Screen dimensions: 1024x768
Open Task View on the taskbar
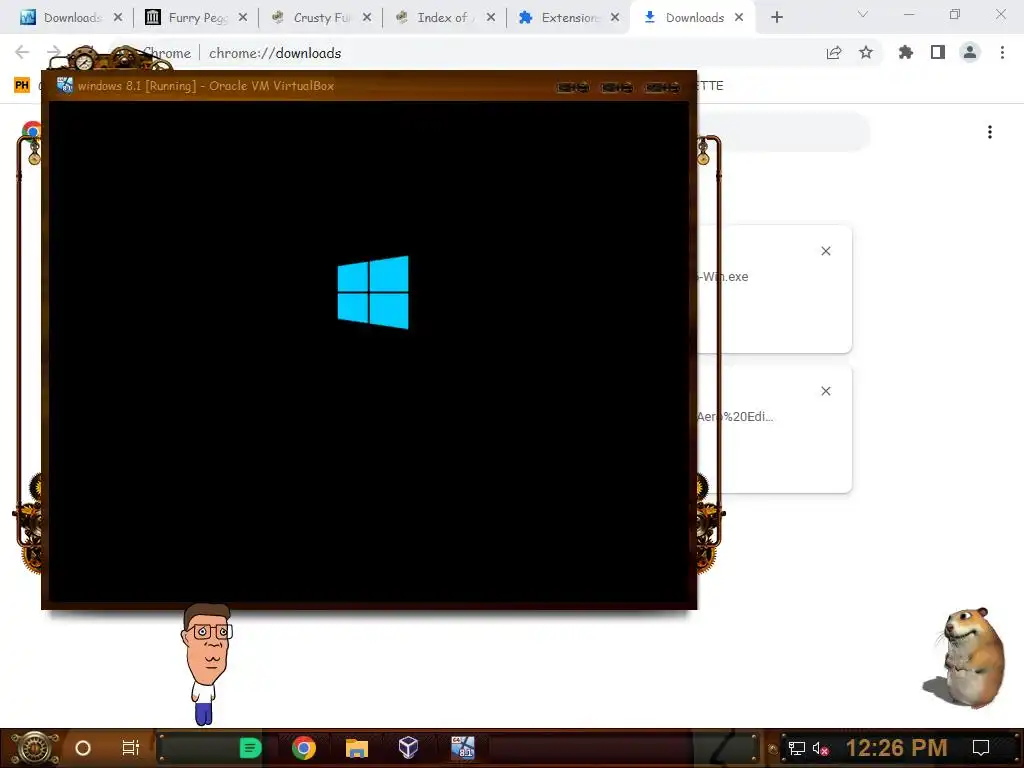pyautogui.click(x=131, y=748)
